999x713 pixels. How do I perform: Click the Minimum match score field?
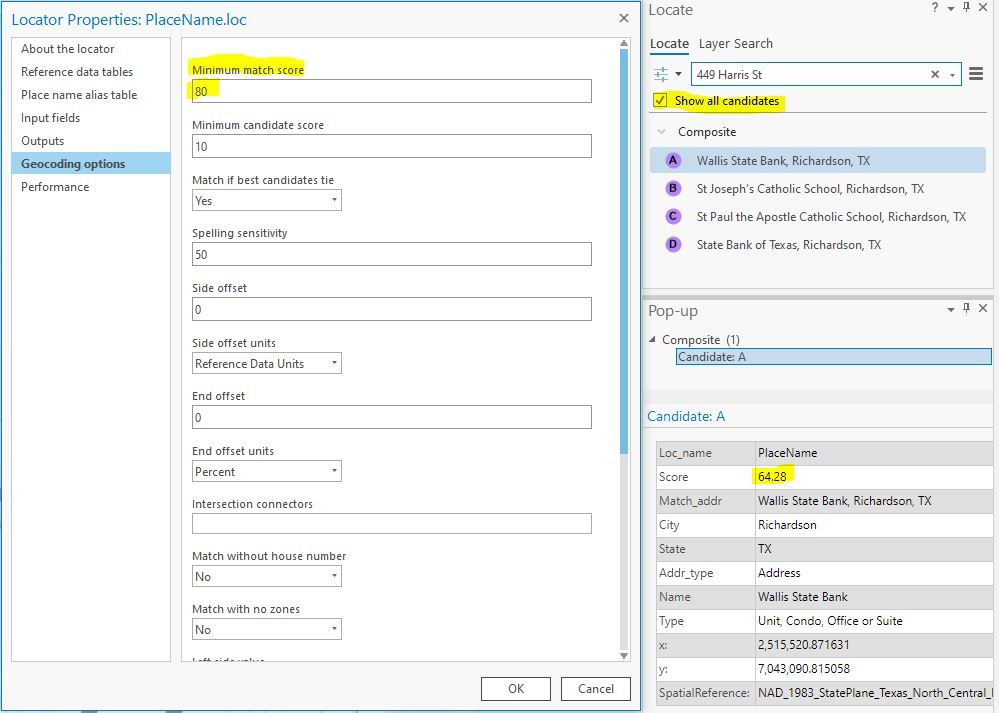coord(392,91)
